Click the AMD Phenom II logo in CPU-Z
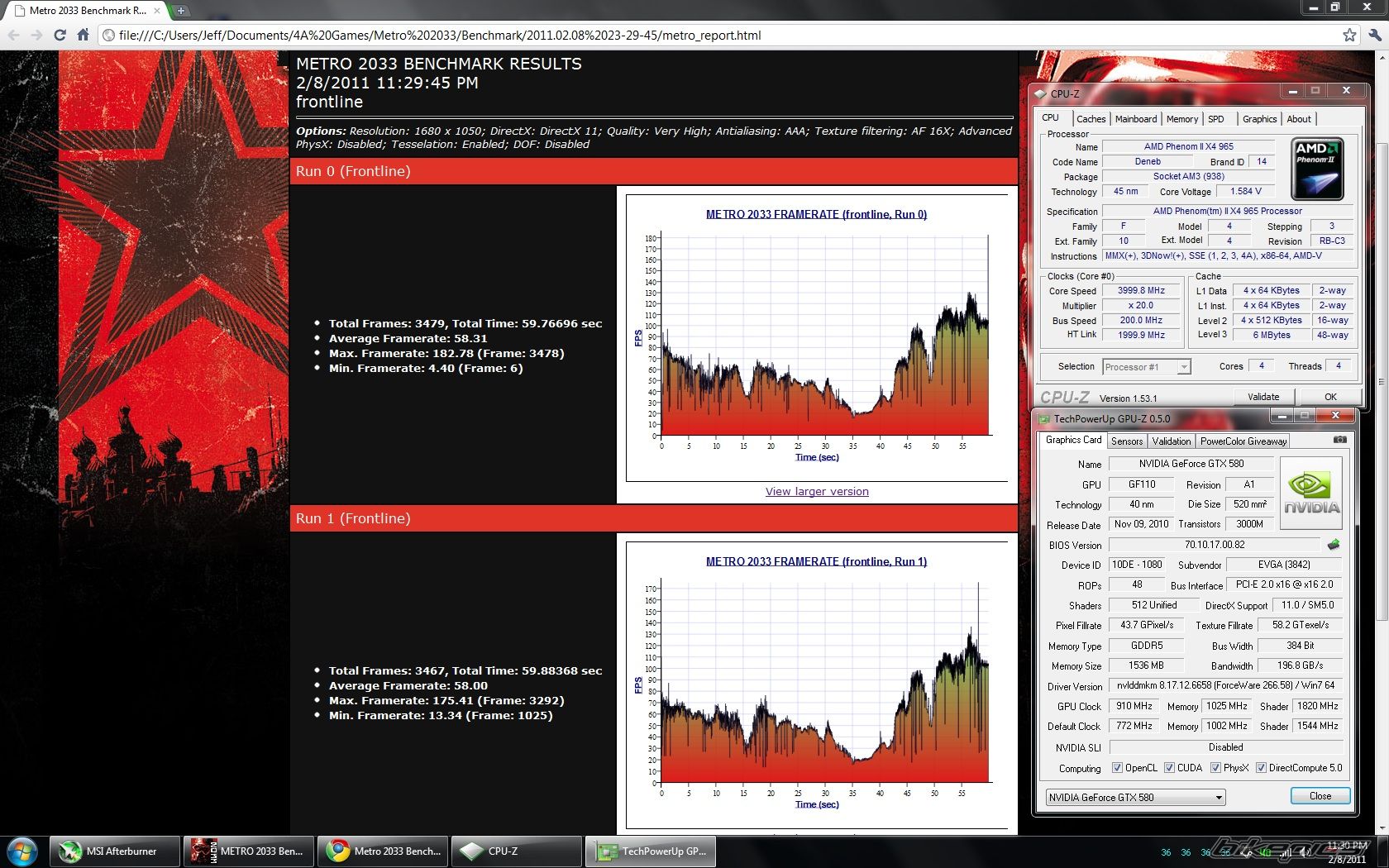This screenshot has width=1389, height=868. pos(1317,169)
